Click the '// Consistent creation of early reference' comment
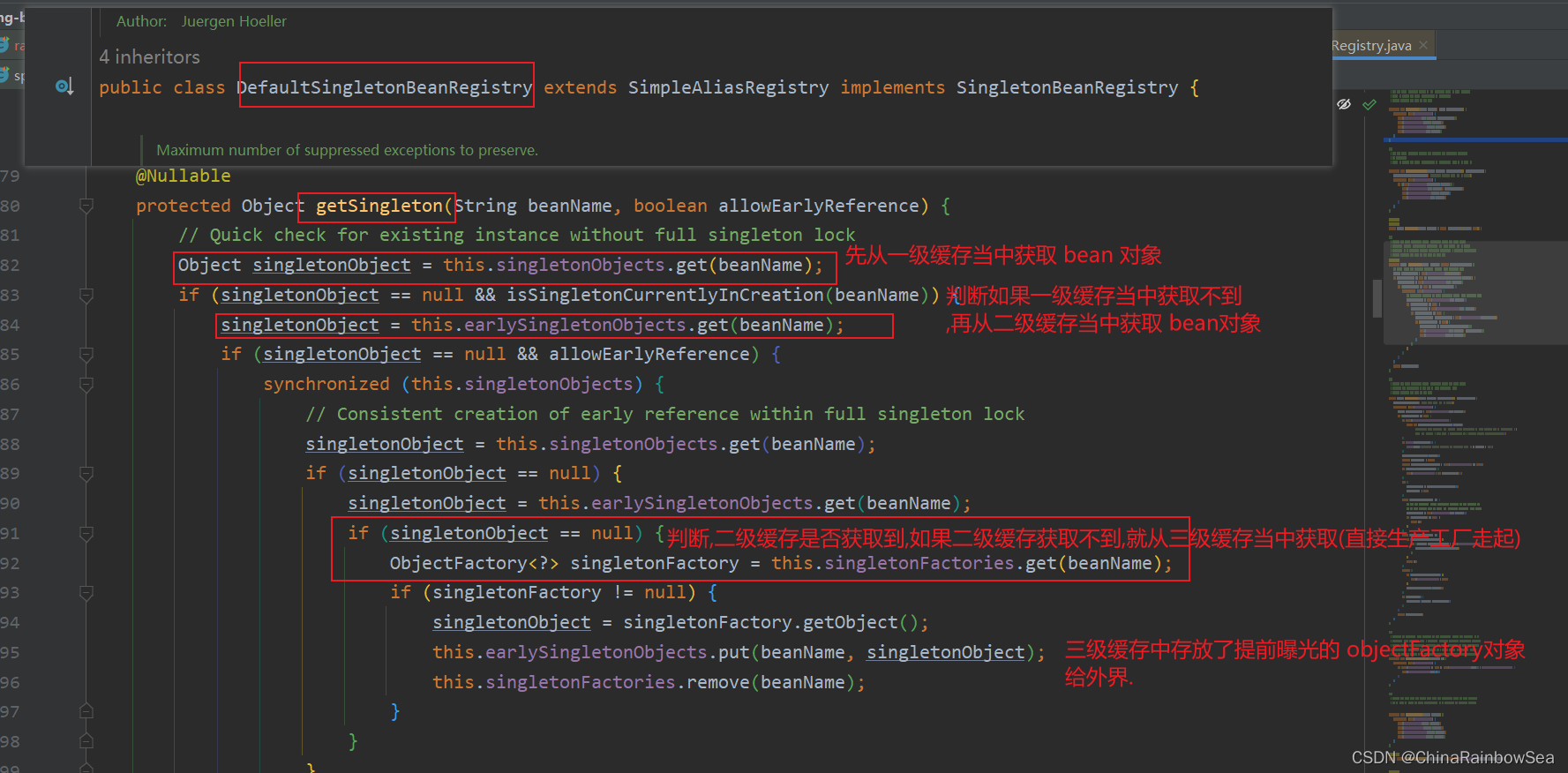 (664, 414)
